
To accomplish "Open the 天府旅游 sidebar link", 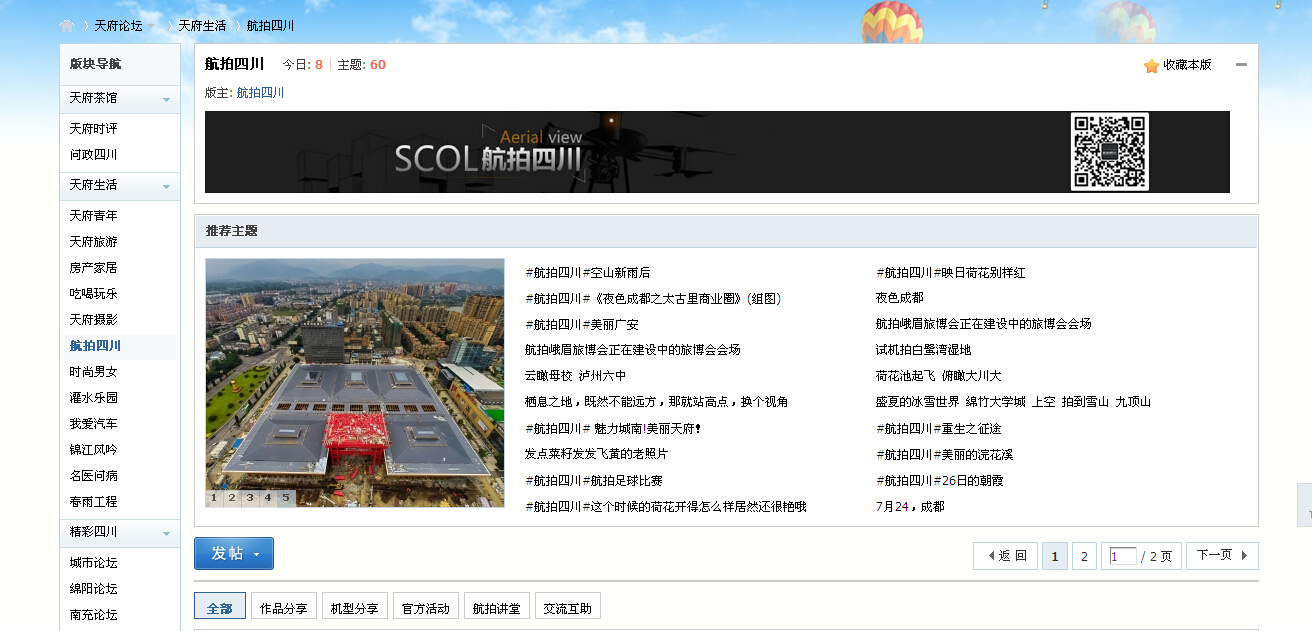I will coord(93,242).
